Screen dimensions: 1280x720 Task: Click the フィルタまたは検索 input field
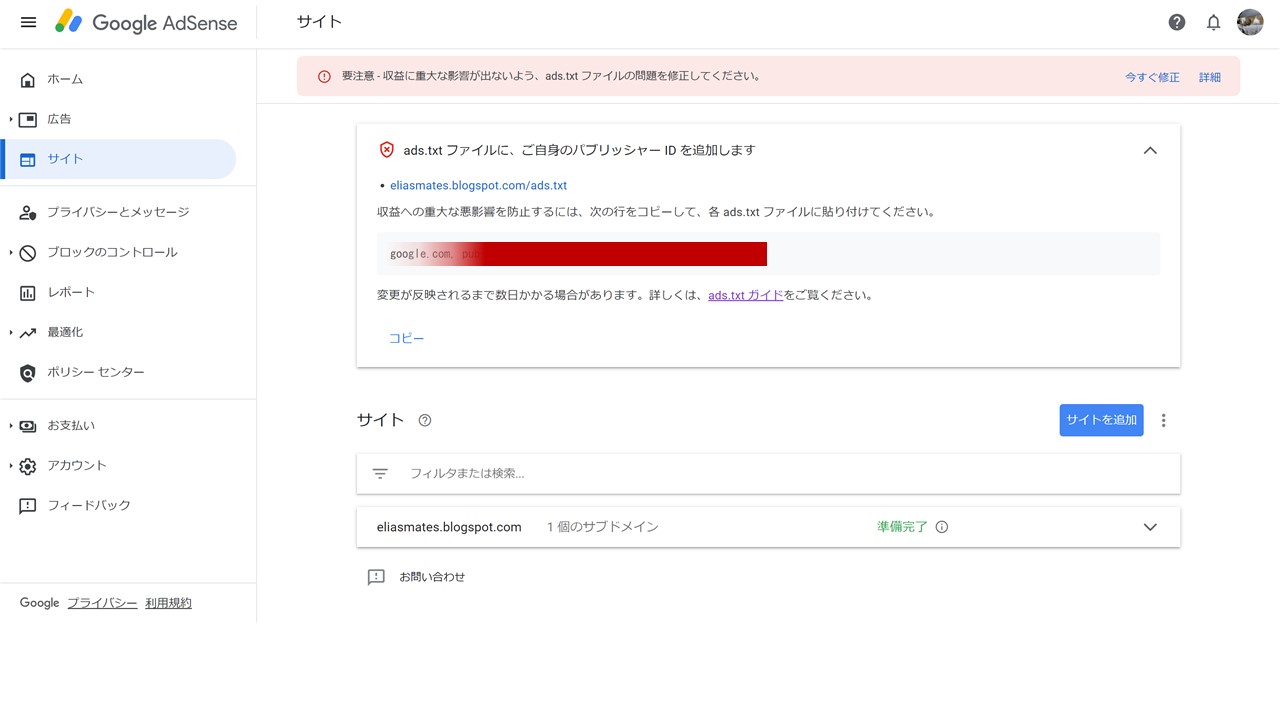[x=768, y=474]
